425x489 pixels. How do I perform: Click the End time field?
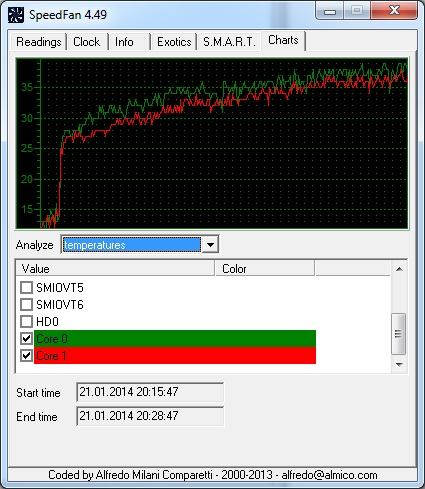click(150, 416)
